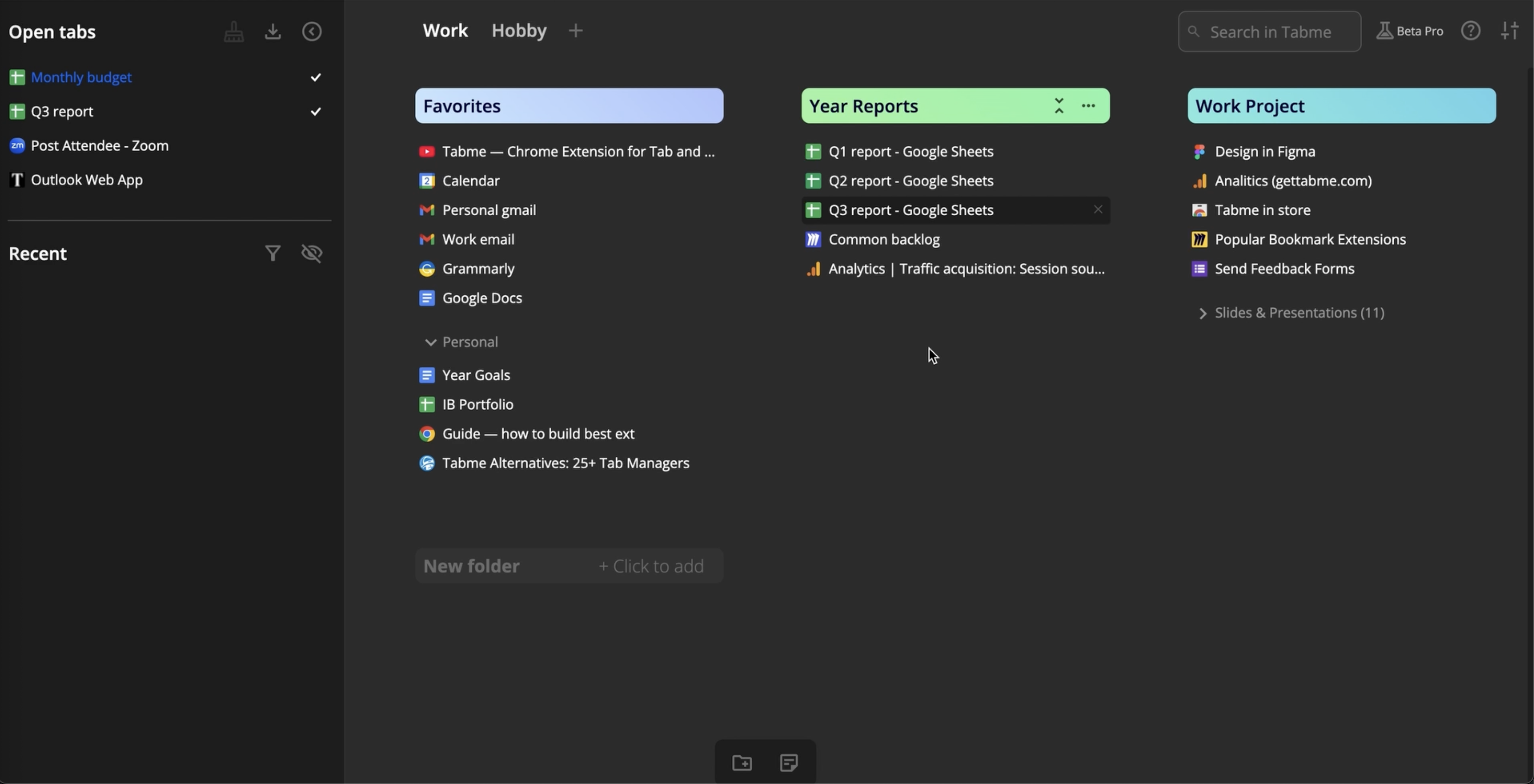This screenshot has width=1534, height=784.
Task: Toggle the checkmark for Q3 report tab
Action: click(316, 112)
